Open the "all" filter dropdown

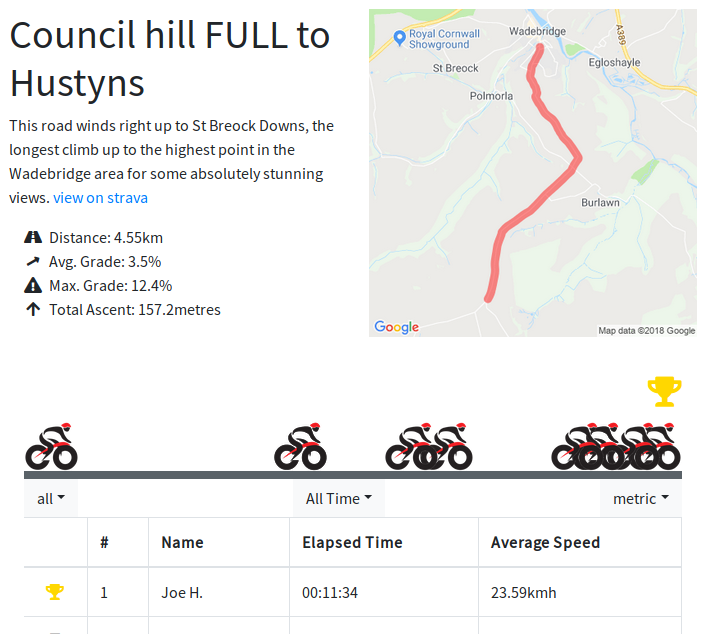[x=51, y=499]
